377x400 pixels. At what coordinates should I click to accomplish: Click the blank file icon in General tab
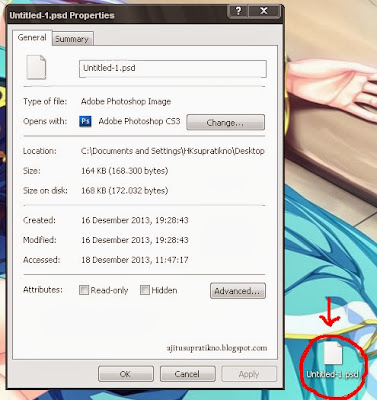(36, 67)
